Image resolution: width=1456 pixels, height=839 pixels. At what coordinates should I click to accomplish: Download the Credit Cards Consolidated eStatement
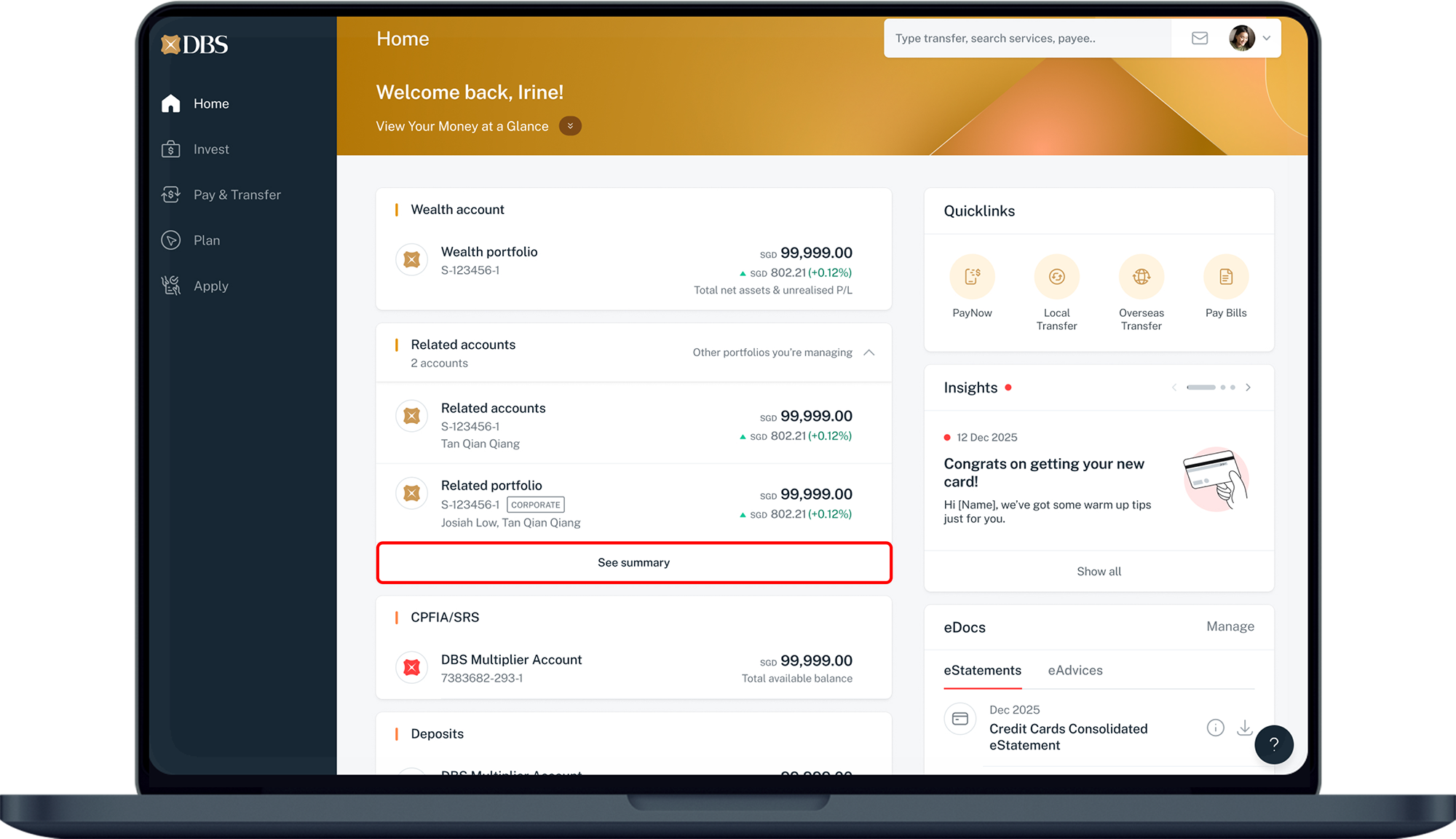[1245, 728]
